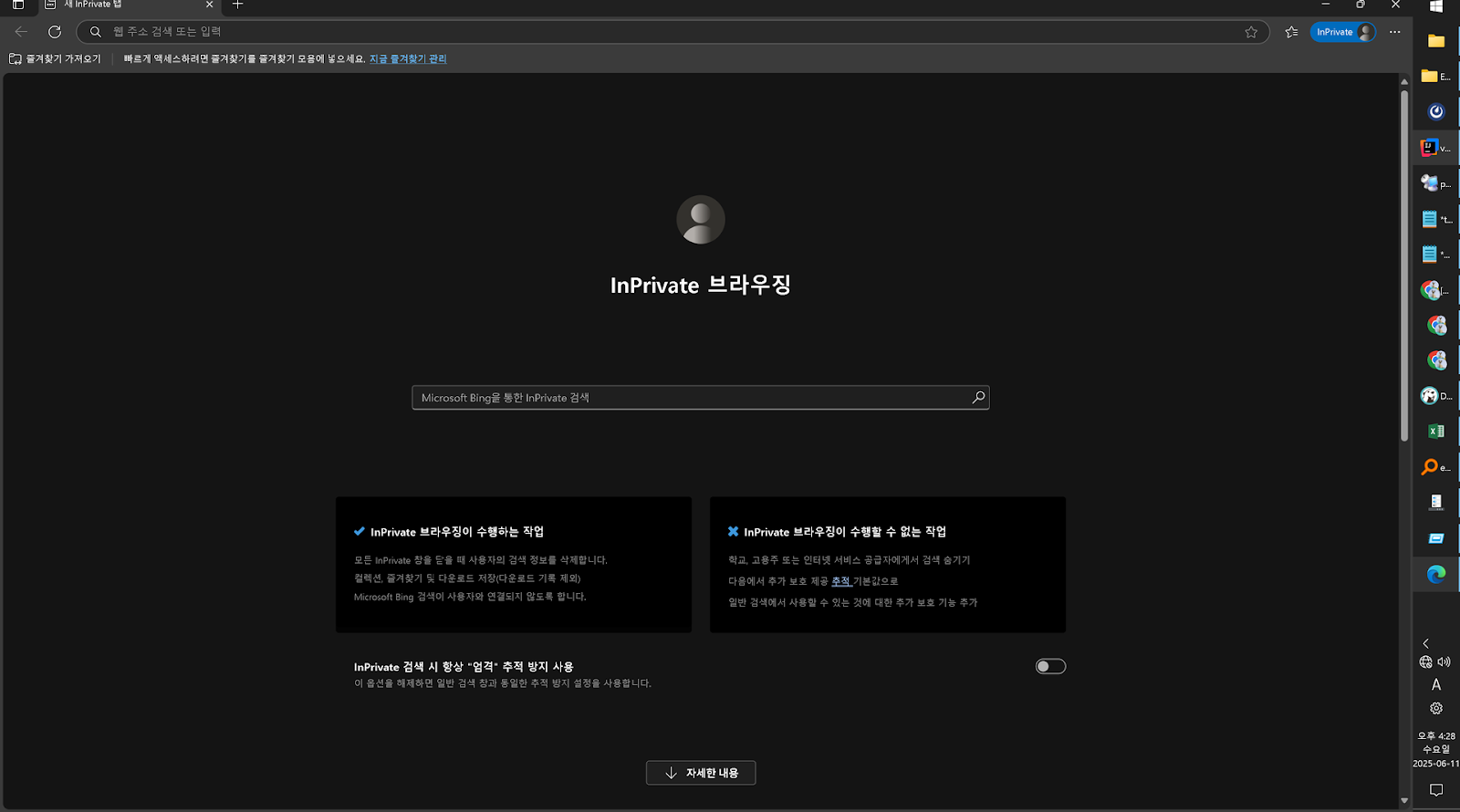The height and width of the screenshot is (812, 1460).
Task: Click the scrollbar down arrow
Action: [1404, 801]
